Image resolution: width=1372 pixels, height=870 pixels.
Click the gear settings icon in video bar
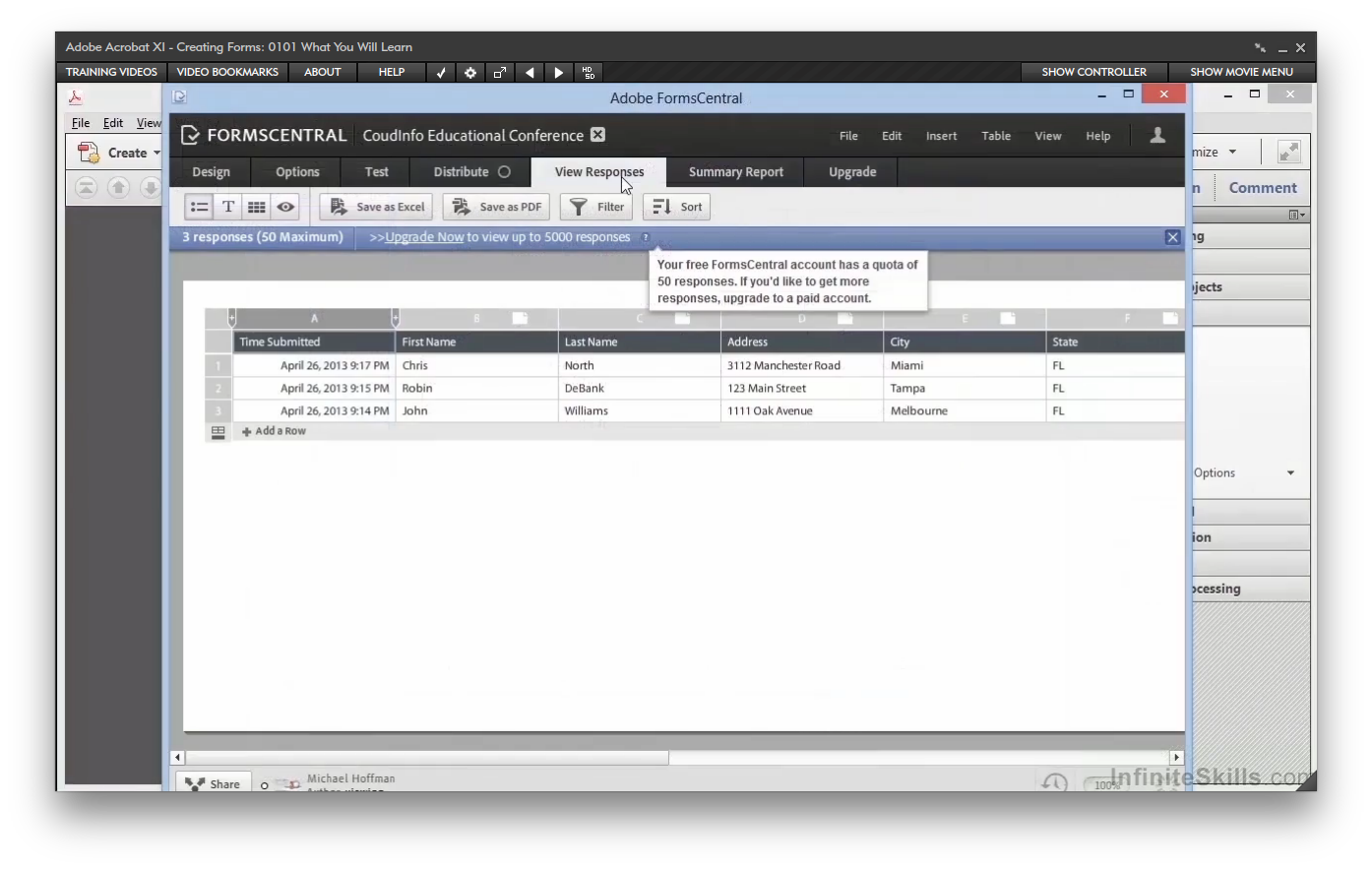point(470,72)
